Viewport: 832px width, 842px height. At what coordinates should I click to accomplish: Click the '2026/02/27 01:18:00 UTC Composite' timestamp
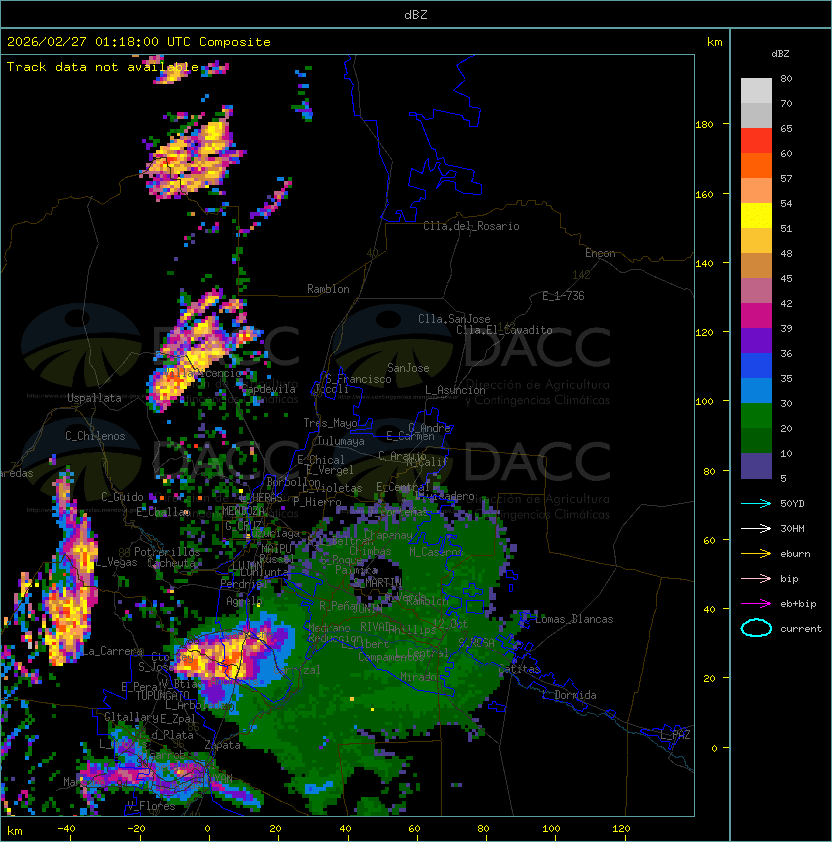pyautogui.click(x=139, y=42)
